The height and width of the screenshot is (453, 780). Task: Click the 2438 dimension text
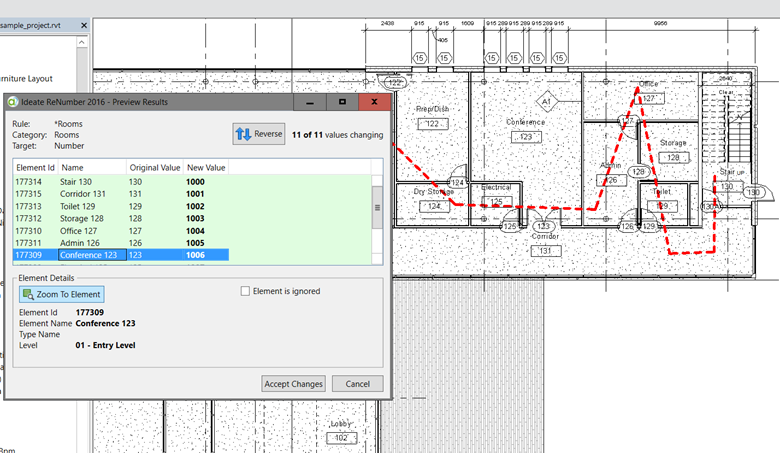point(388,23)
